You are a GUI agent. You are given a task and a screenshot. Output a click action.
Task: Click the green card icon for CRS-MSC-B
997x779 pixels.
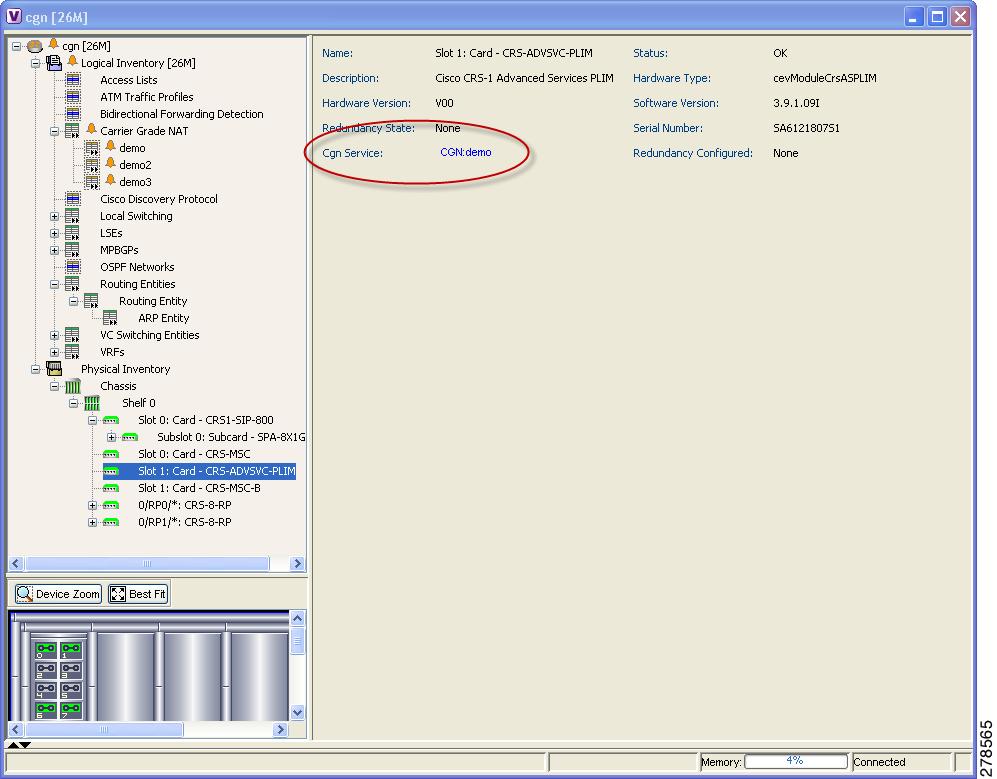[111, 488]
